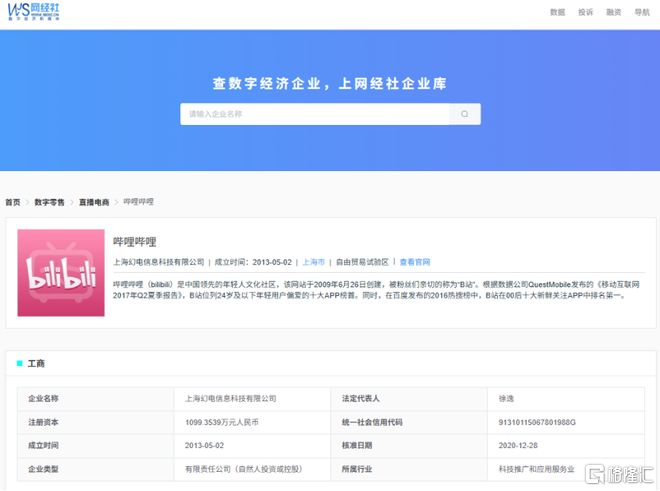The width and height of the screenshot is (660, 491).
Task: Open the 融资 navigation menu
Action: pyautogui.click(x=614, y=12)
